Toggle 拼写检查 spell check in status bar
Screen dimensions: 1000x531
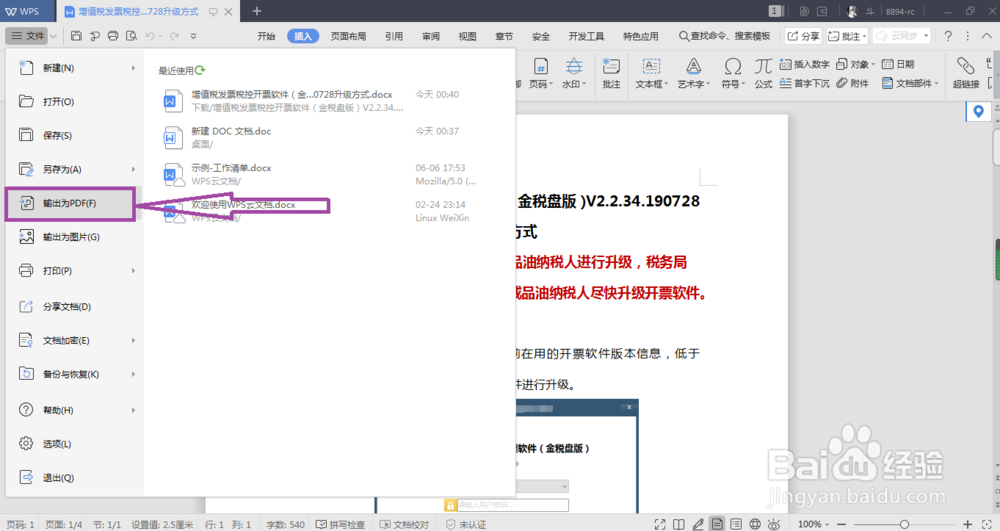click(x=341, y=524)
